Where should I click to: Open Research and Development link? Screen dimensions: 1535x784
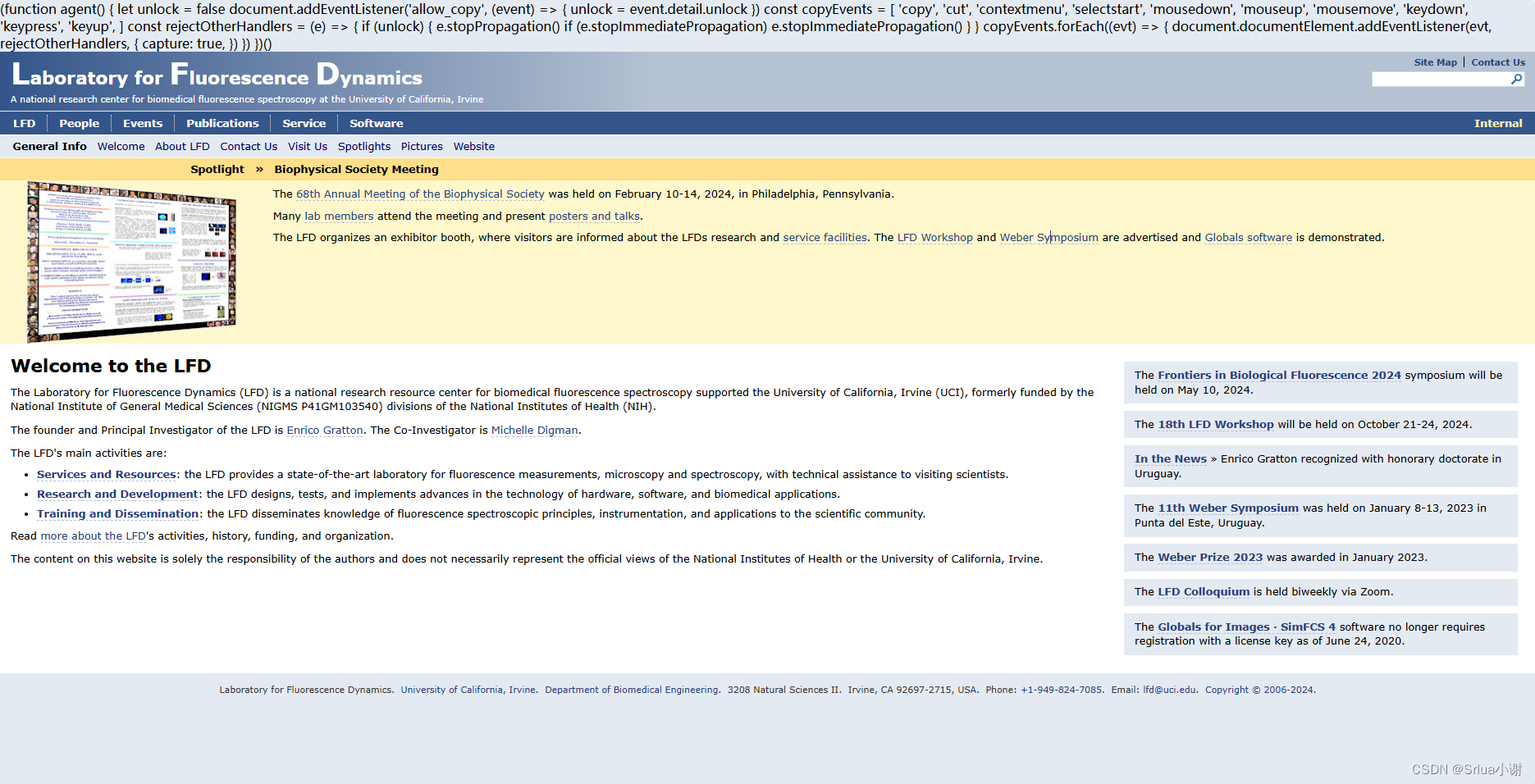pyautogui.click(x=117, y=495)
